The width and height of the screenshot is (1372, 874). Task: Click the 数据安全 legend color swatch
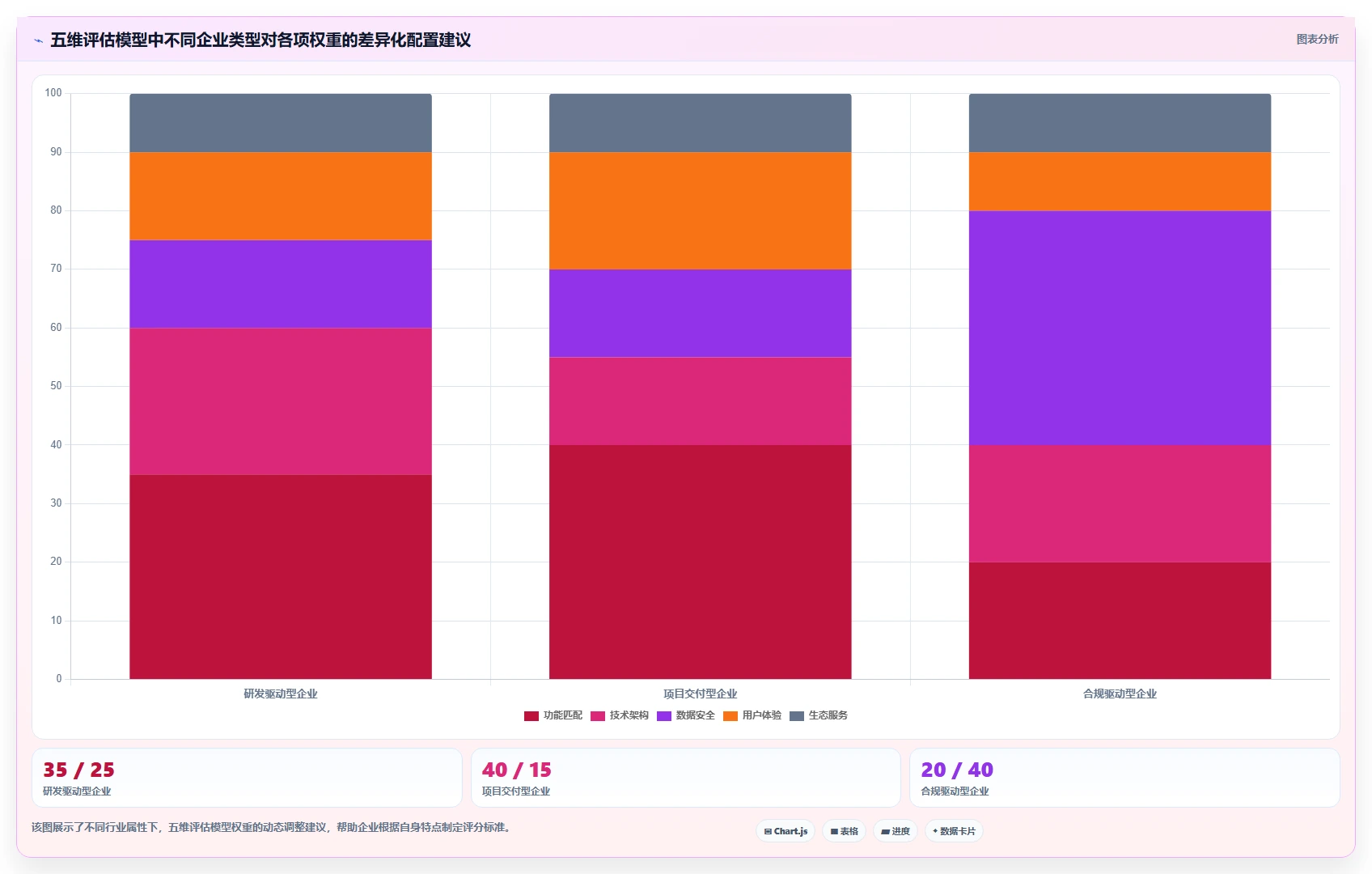point(663,716)
